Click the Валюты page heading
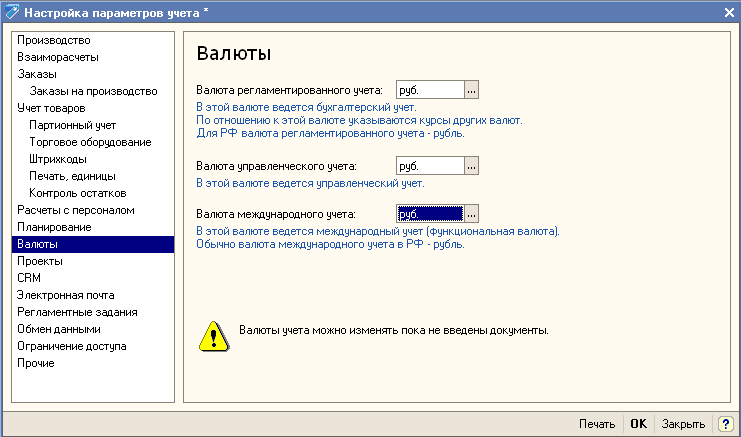741x437 pixels. [x=234, y=53]
